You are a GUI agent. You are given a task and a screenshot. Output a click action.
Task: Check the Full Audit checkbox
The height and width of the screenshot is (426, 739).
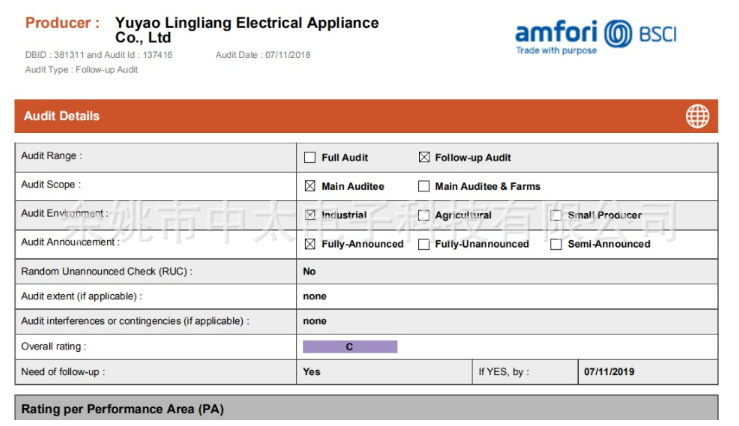point(310,158)
